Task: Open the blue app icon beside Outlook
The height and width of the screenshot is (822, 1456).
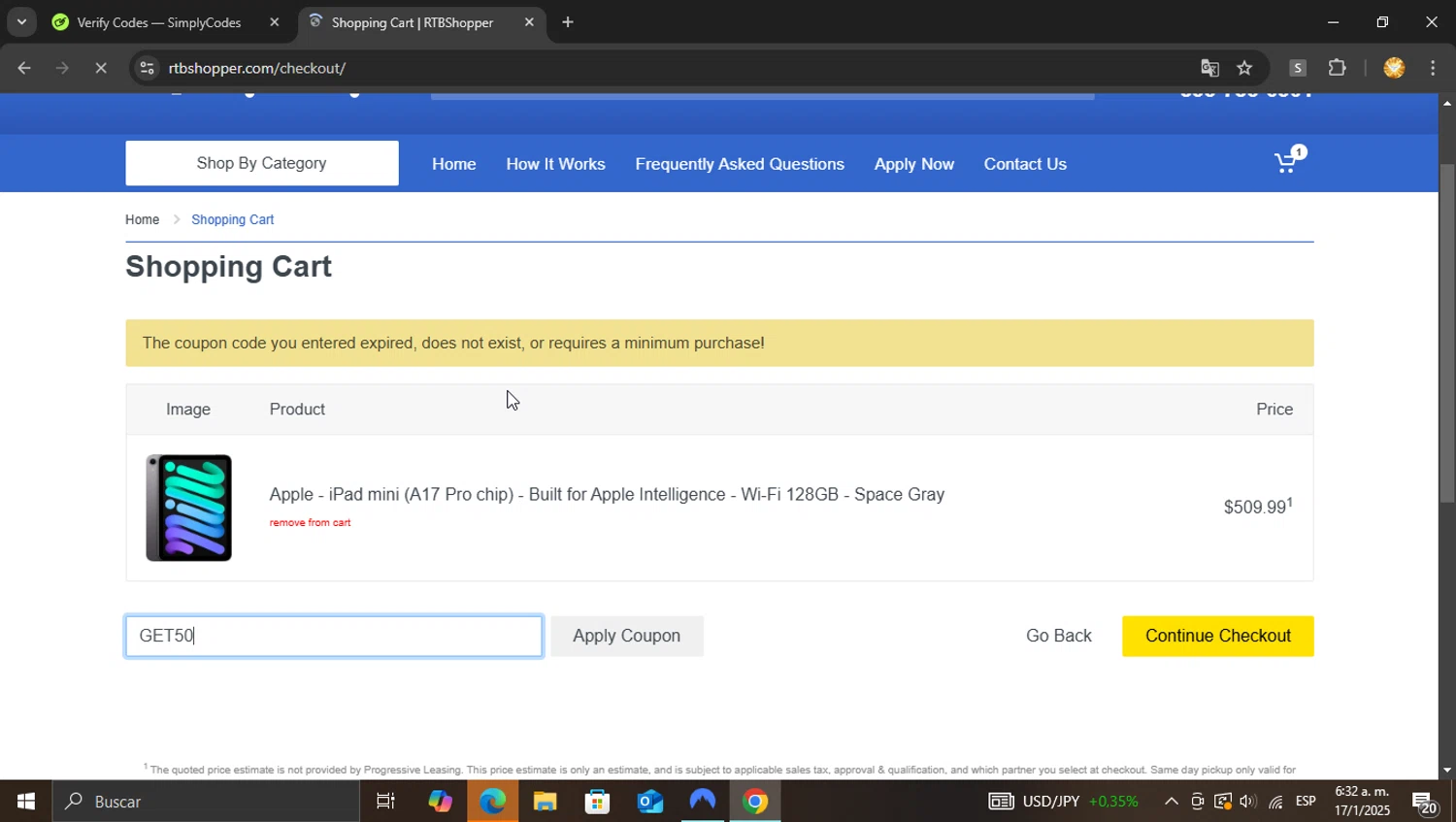Action: pyautogui.click(x=702, y=802)
